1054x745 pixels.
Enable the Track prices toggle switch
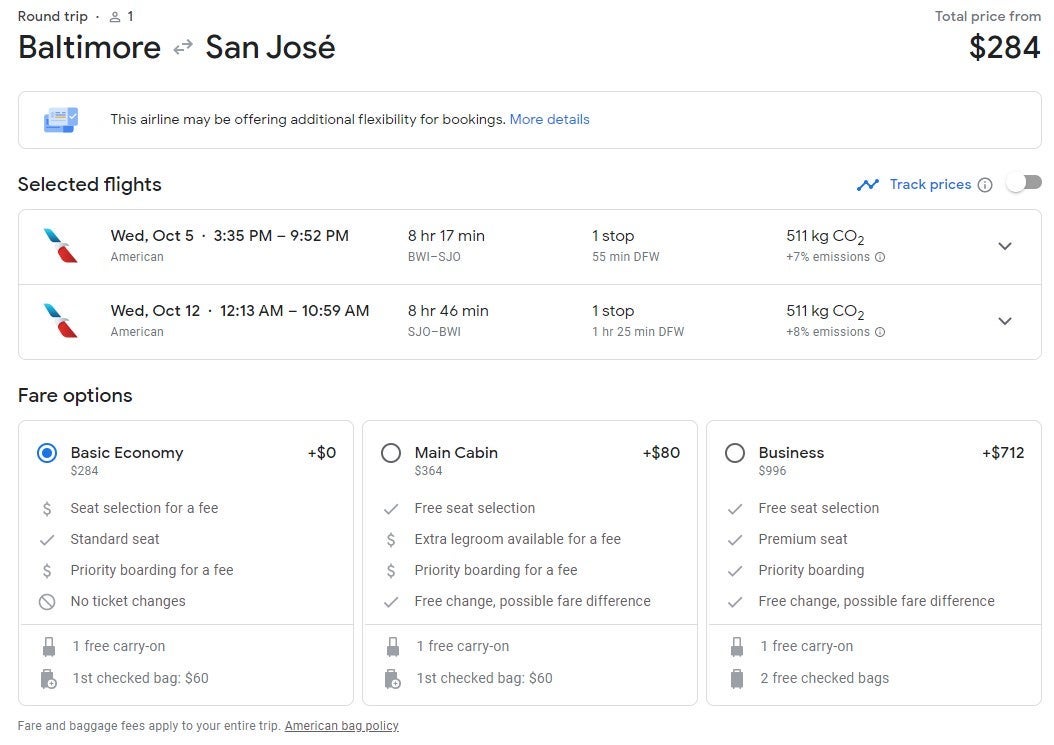tap(1023, 183)
